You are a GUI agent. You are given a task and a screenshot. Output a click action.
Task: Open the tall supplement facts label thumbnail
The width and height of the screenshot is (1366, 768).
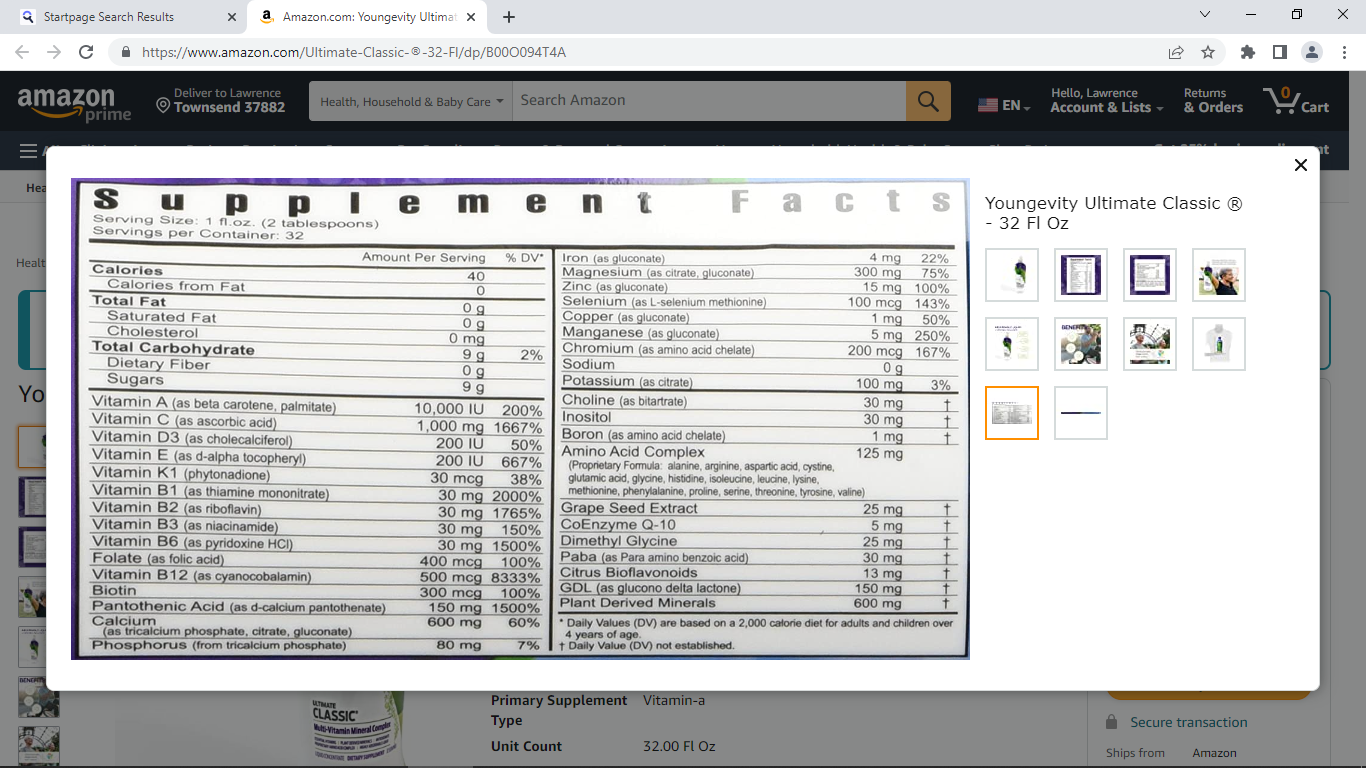pyautogui.click(x=1080, y=275)
